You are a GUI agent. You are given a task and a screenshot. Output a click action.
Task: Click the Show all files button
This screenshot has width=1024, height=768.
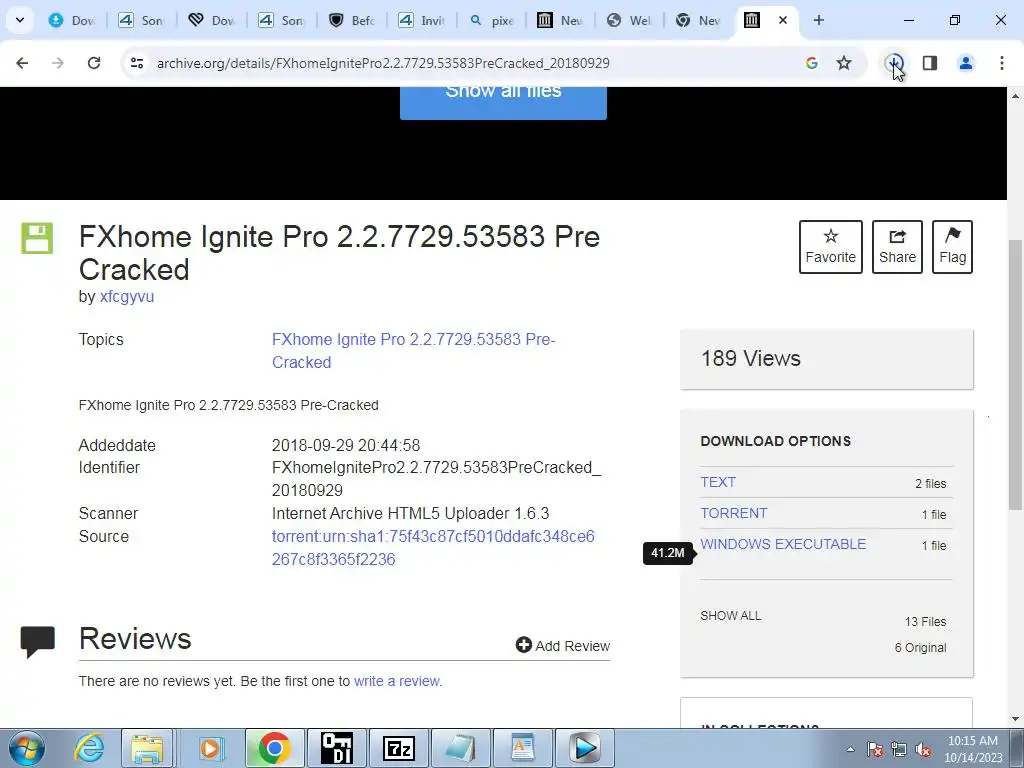pyautogui.click(x=503, y=103)
